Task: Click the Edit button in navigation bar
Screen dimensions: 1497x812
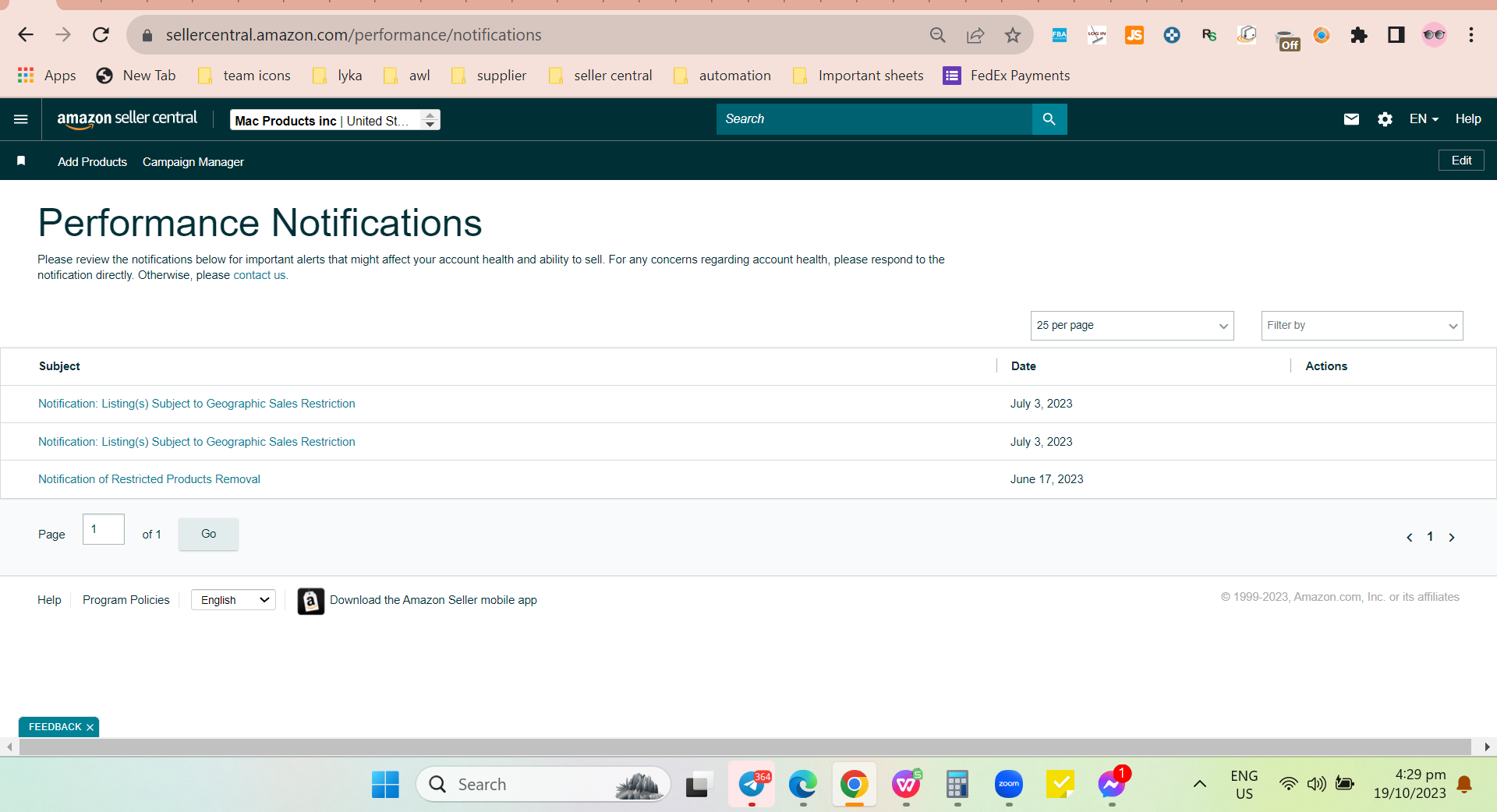Action: pyautogui.click(x=1461, y=161)
